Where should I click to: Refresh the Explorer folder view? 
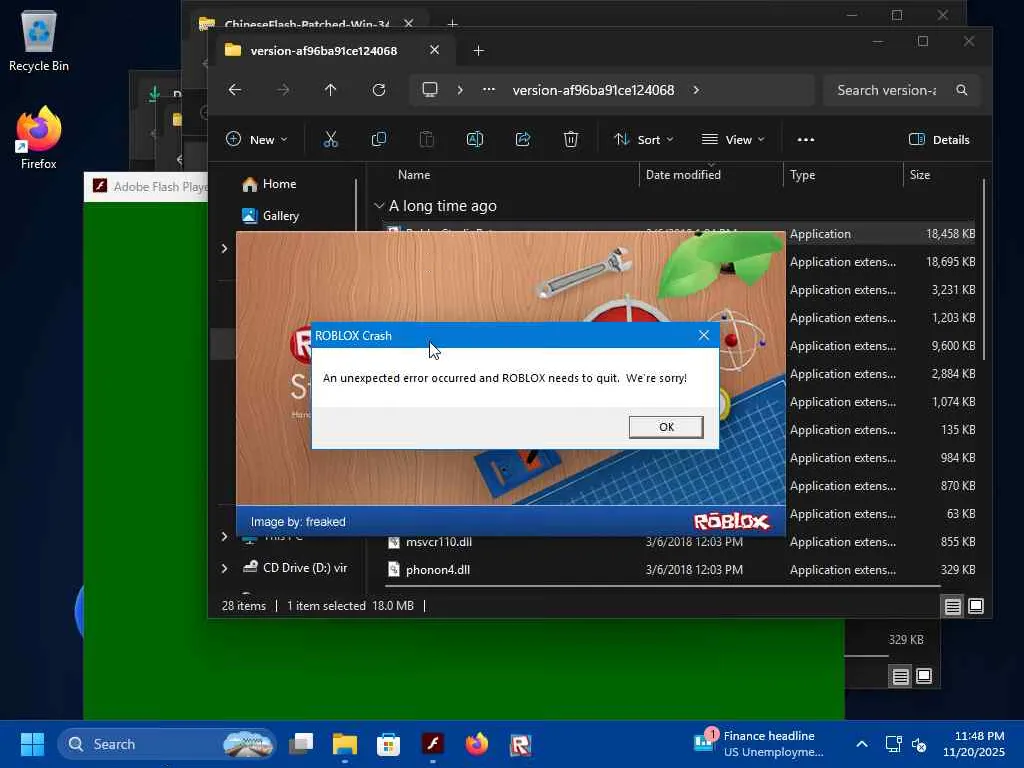tap(379, 89)
